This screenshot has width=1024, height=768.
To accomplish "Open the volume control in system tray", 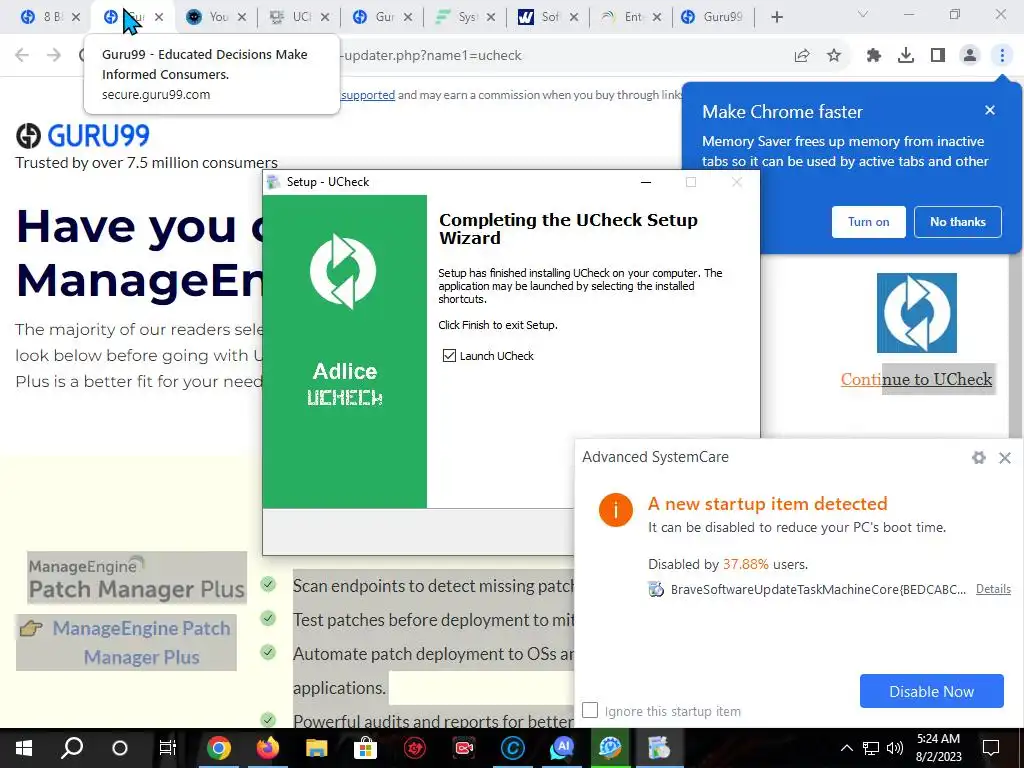I will [x=895, y=748].
